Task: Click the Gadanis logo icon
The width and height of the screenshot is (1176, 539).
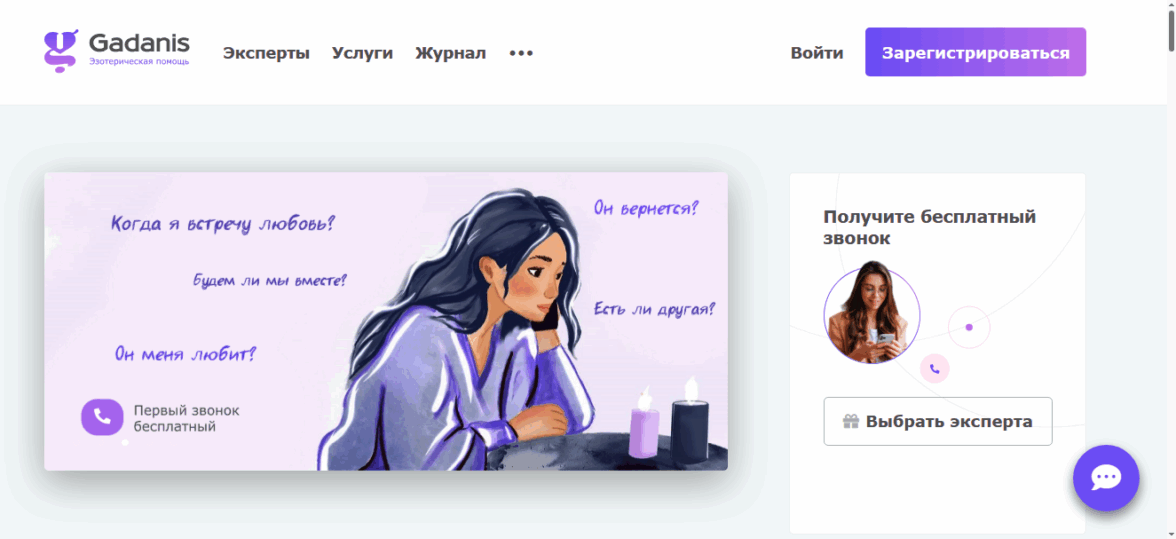Action: click(61, 51)
